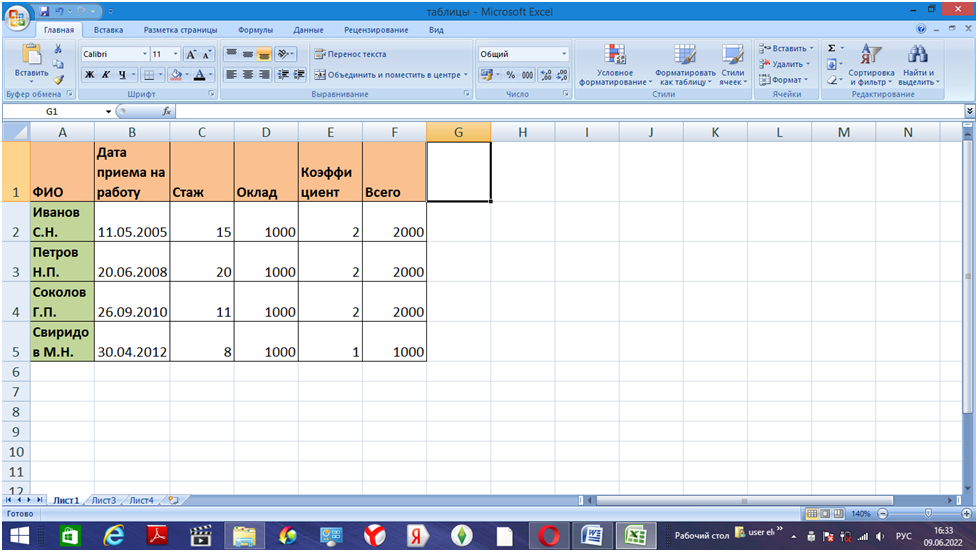978x552 pixels.
Task: Open Форматировать как таблицу gallery
Action: (x=685, y=65)
